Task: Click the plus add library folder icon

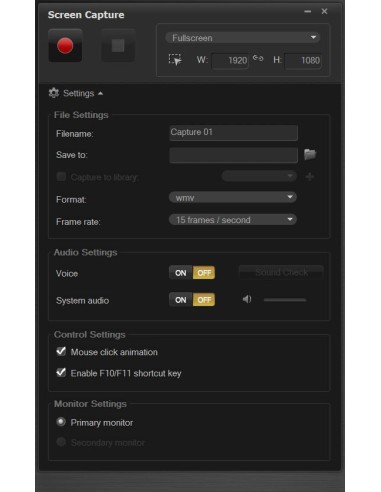Action: click(310, 177)
